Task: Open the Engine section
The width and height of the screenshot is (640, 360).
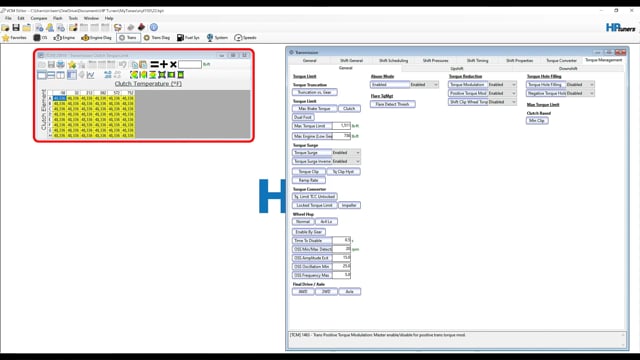Action: (x=65, y=38)
